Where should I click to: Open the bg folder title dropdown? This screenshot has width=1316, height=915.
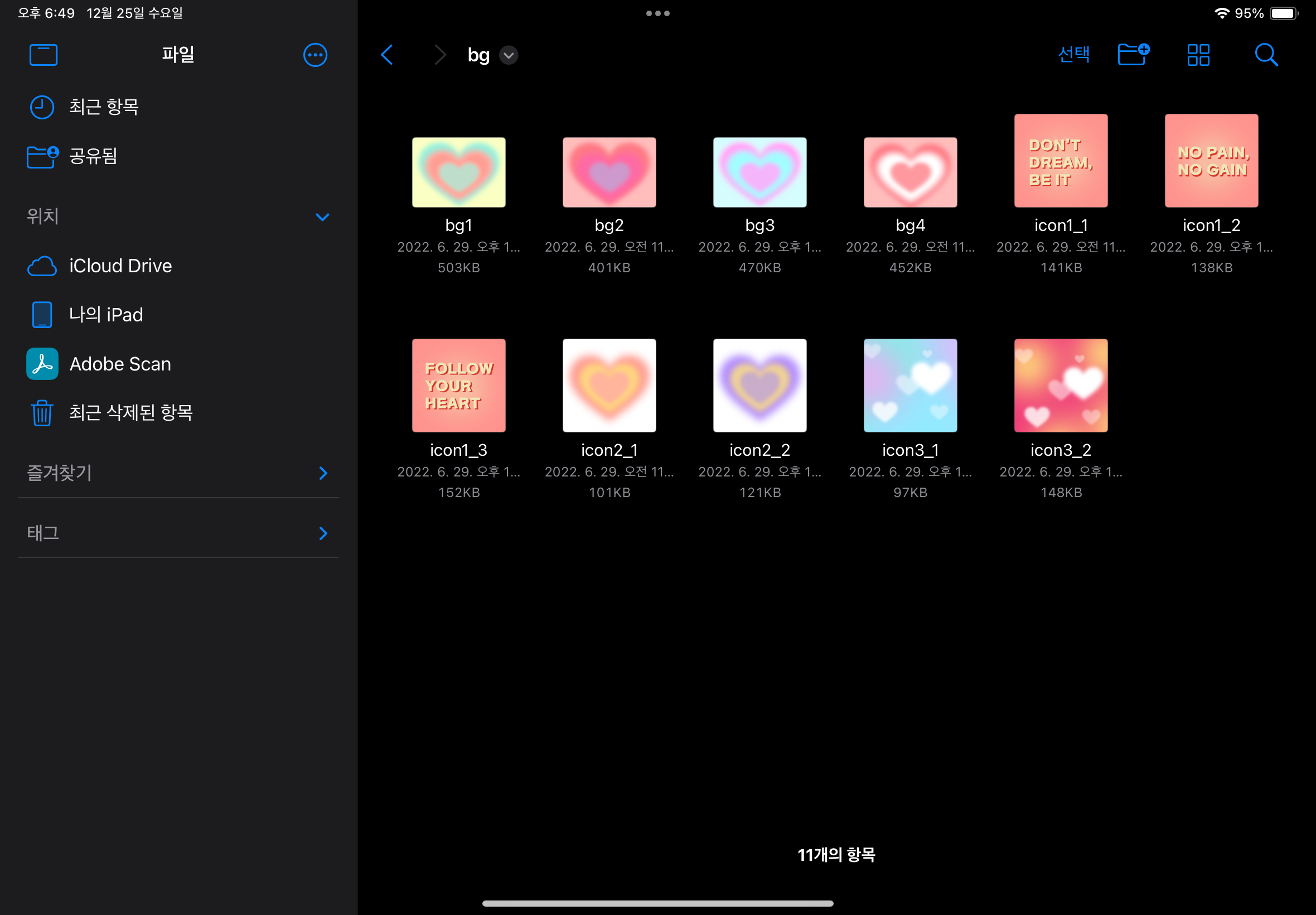508,55
